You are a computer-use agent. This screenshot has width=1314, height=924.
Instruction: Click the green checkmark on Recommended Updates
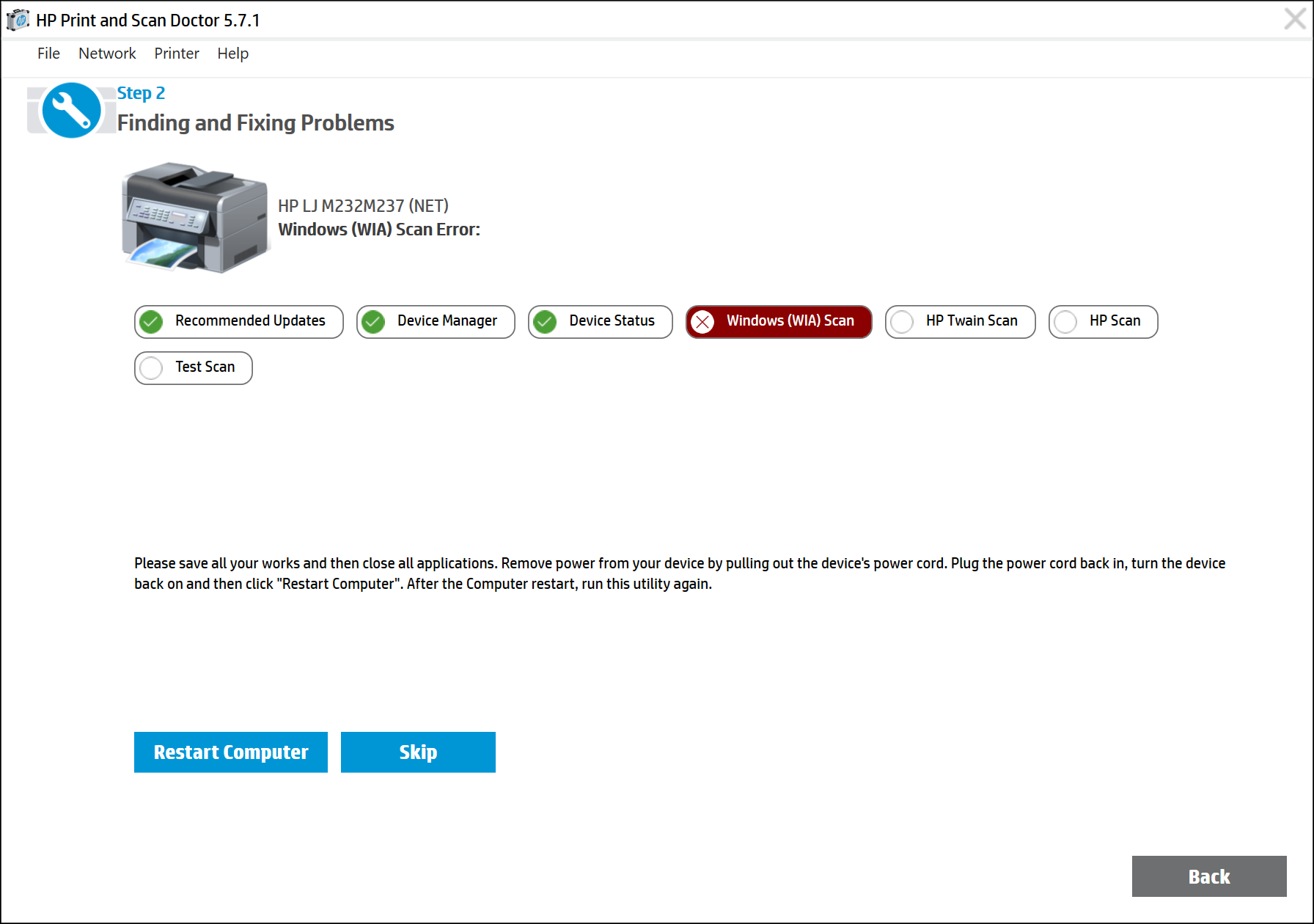151,321
